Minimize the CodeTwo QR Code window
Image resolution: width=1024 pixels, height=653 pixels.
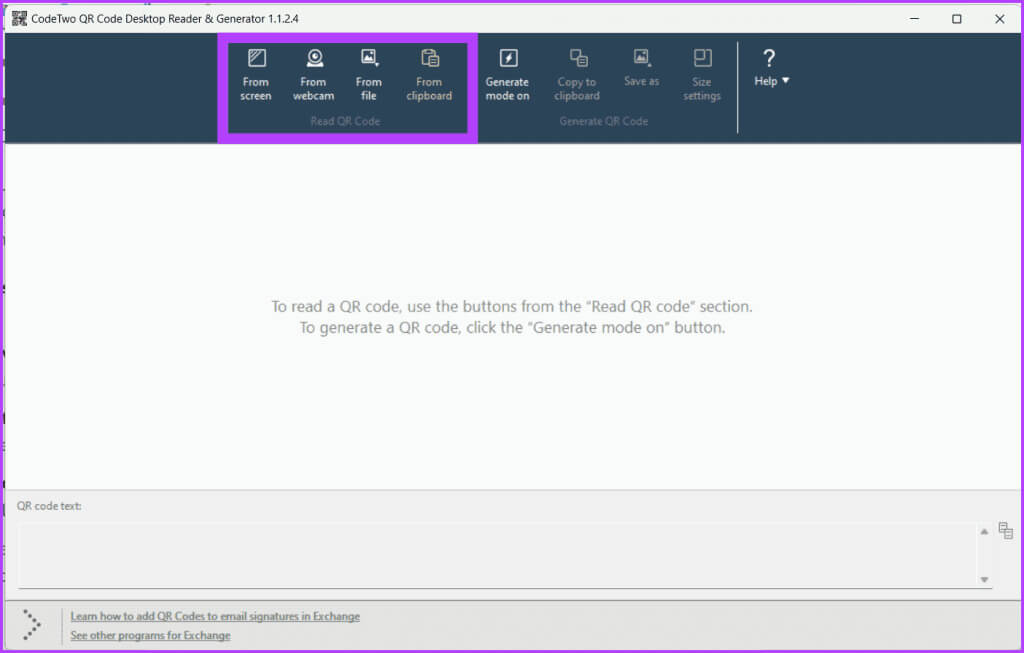click(914, 19)
